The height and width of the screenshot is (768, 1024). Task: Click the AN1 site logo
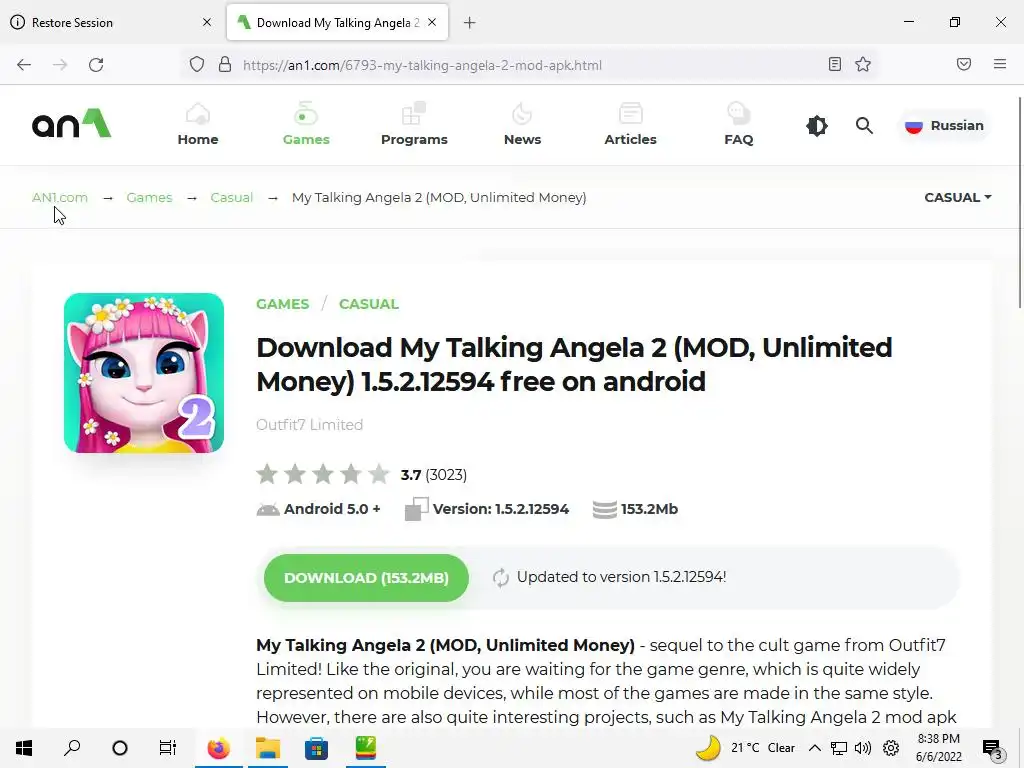tap(72, 123)
